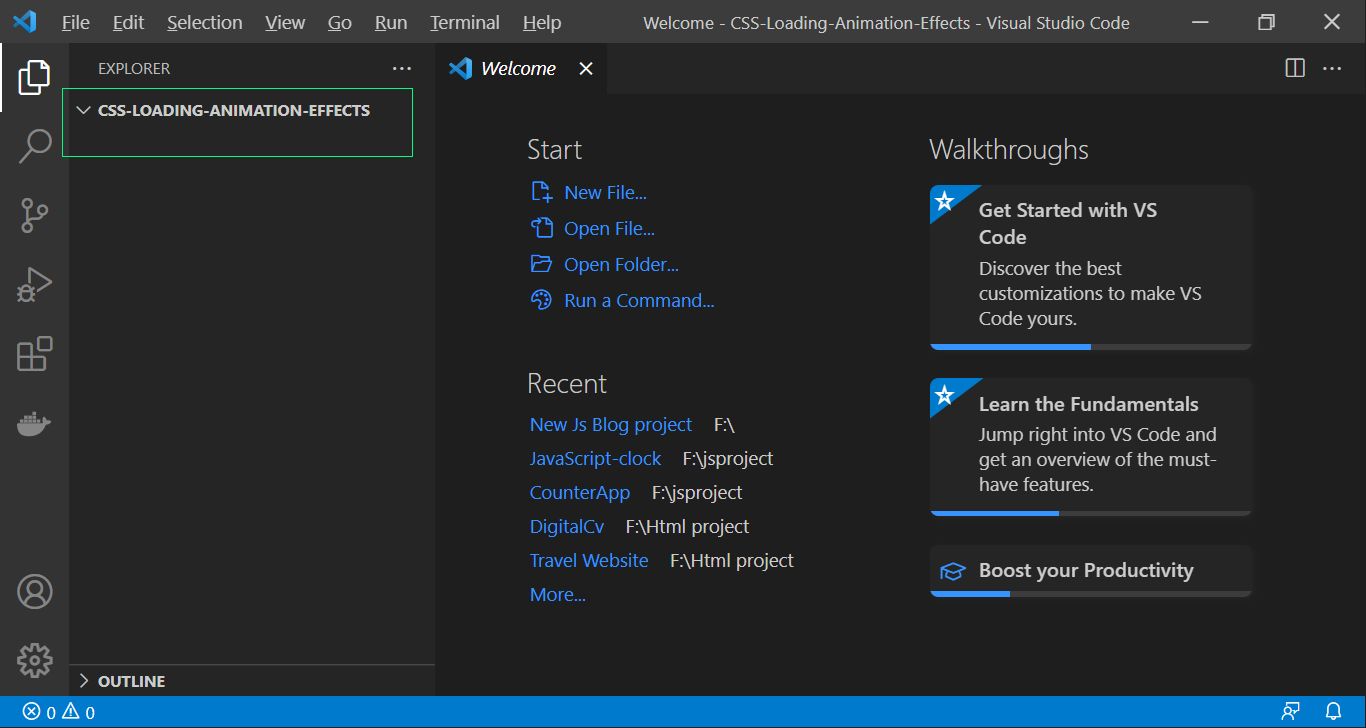Collapse the CSS-LOADING-ANIMATION-EFFECTS folder section
Viewport: 1366px width, 728px height.
click(x=83, y=110)
